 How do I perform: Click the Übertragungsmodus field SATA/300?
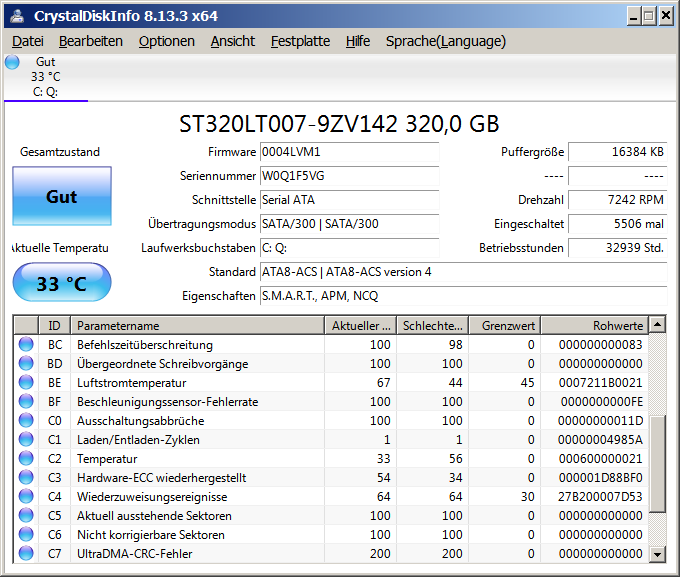tap(350, 224)
